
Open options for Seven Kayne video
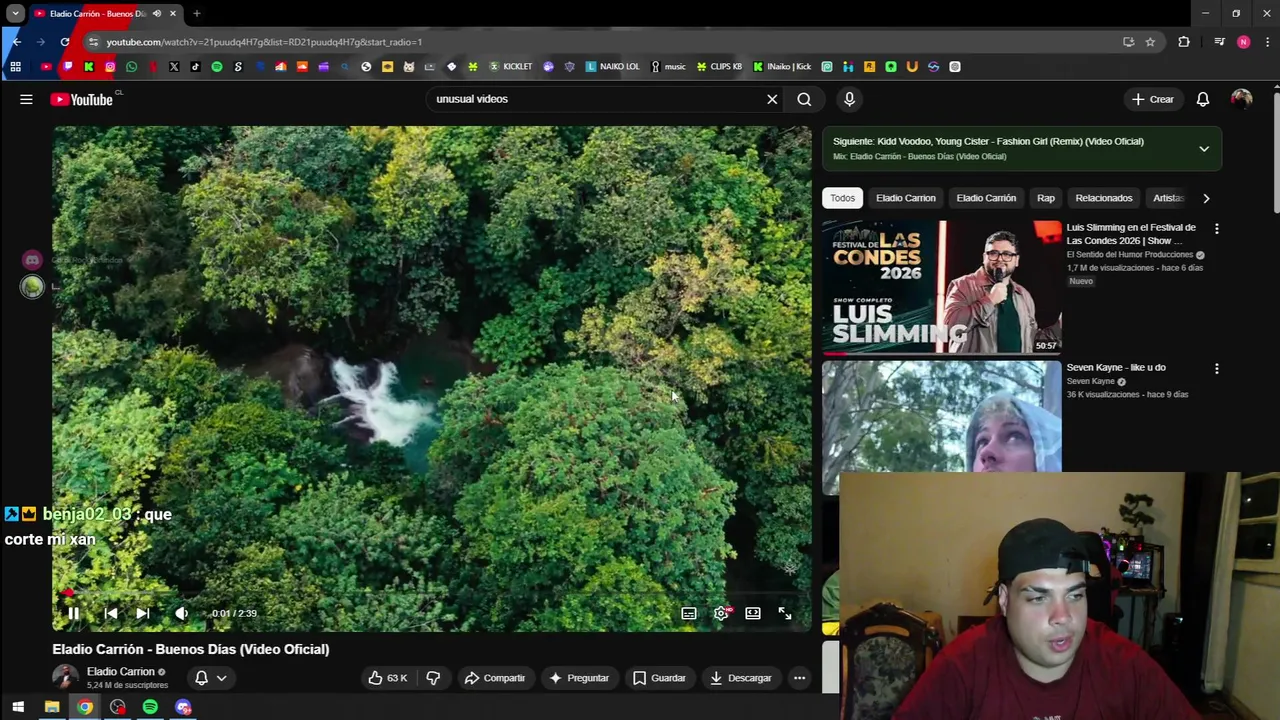click(x=1217, y=369)
